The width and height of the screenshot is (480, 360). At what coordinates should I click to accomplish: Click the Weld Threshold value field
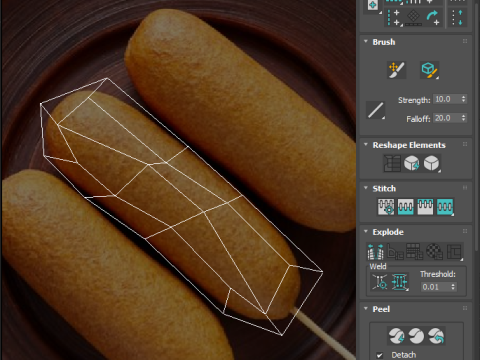[435, 287]
